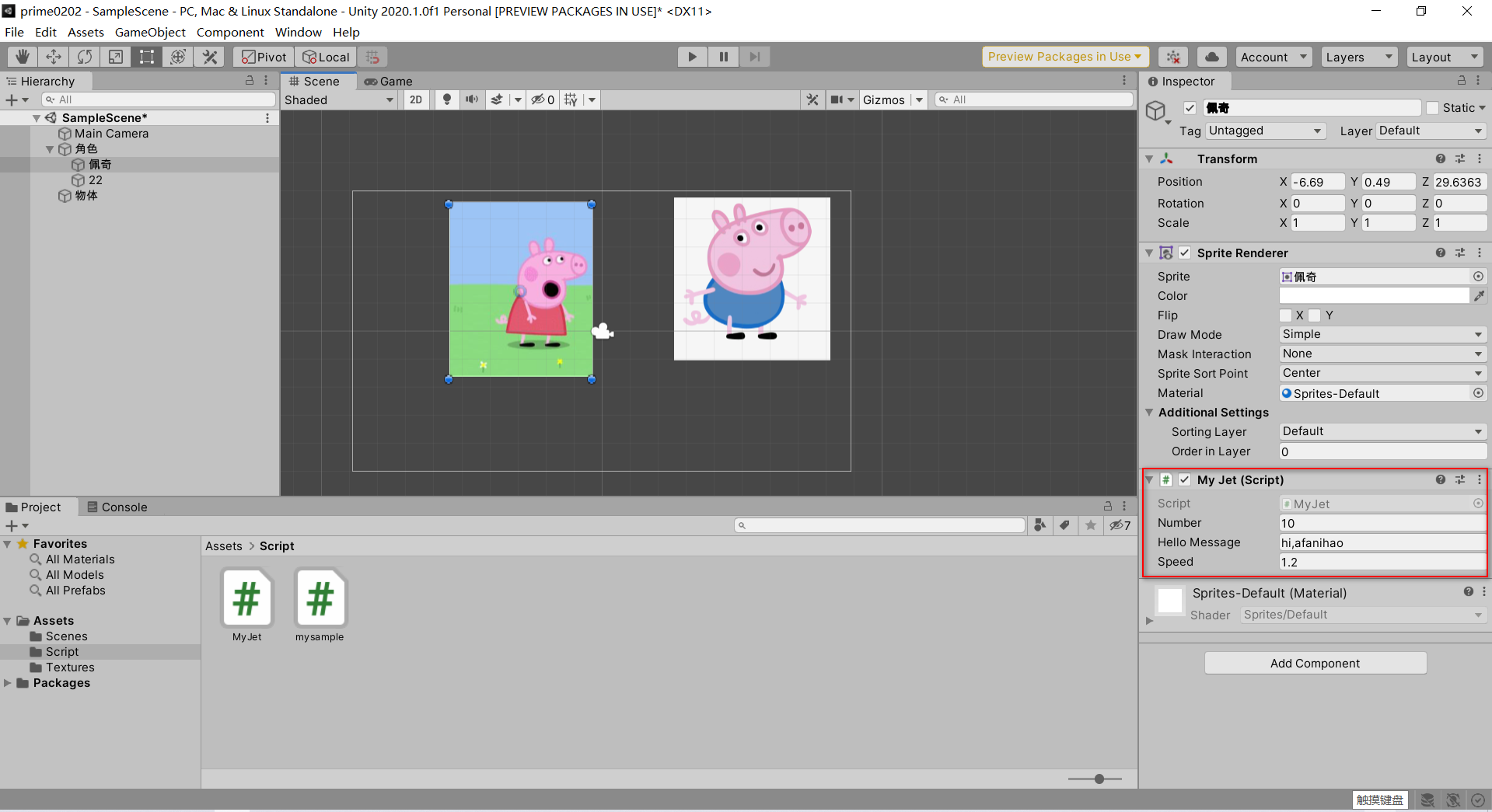Toggle Project hidden packages count icon
This screenshot has height=812, width=1492.
pos(1120,525)
